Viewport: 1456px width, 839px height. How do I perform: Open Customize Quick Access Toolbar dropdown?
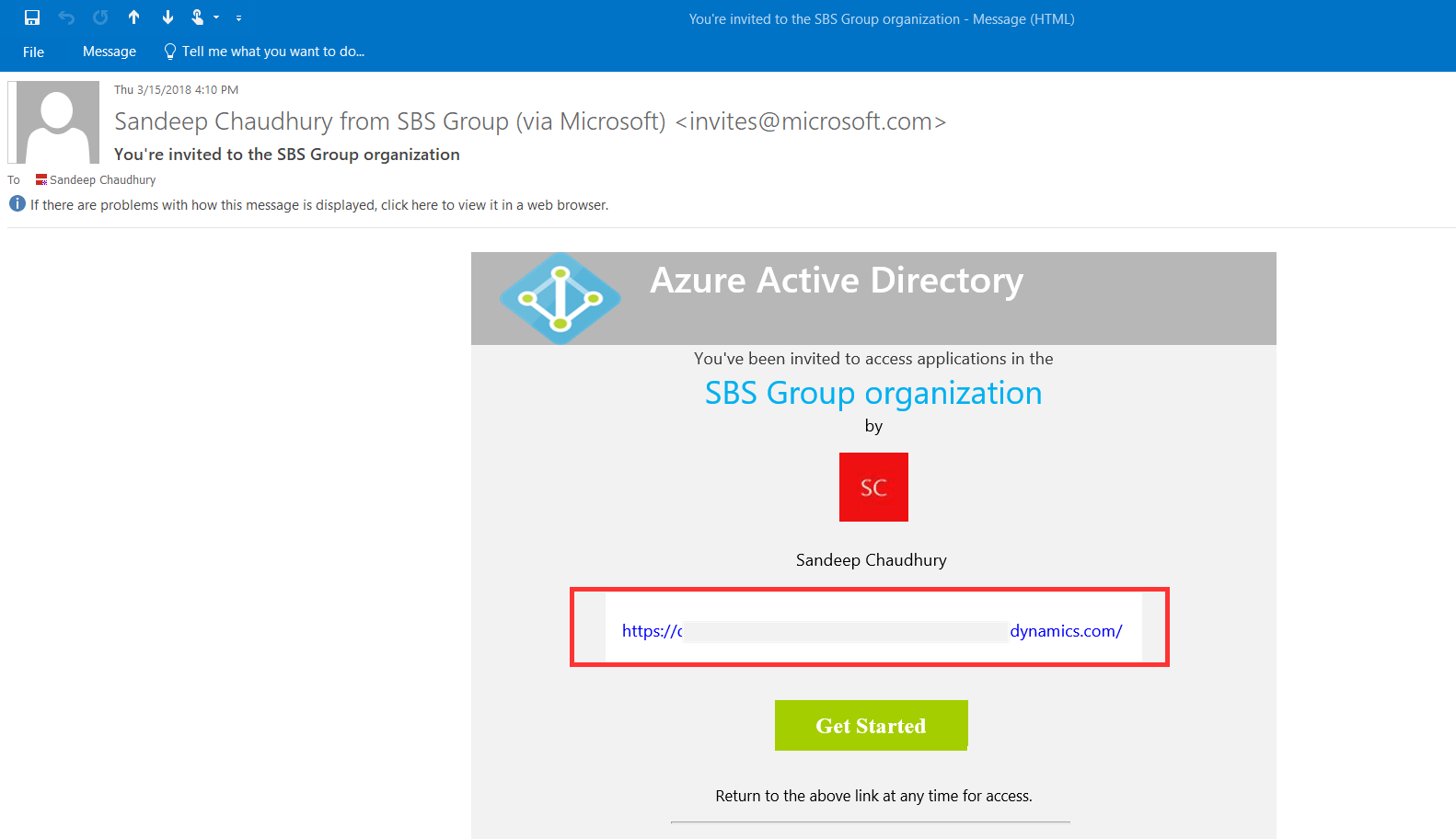[x=238, y=18]
